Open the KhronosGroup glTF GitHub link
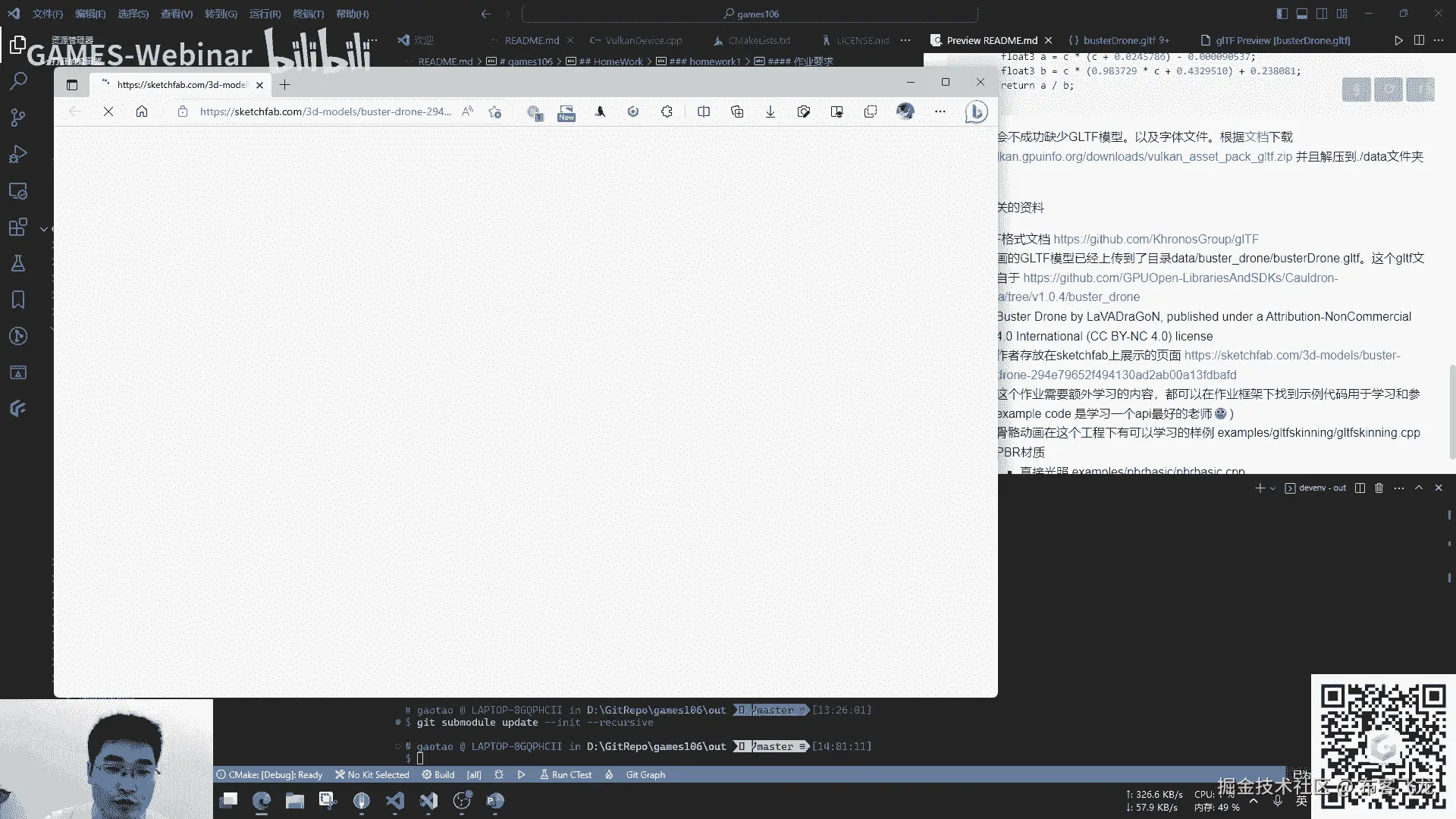Screen dimensions: 1456x819 (x=1155, y=239)
